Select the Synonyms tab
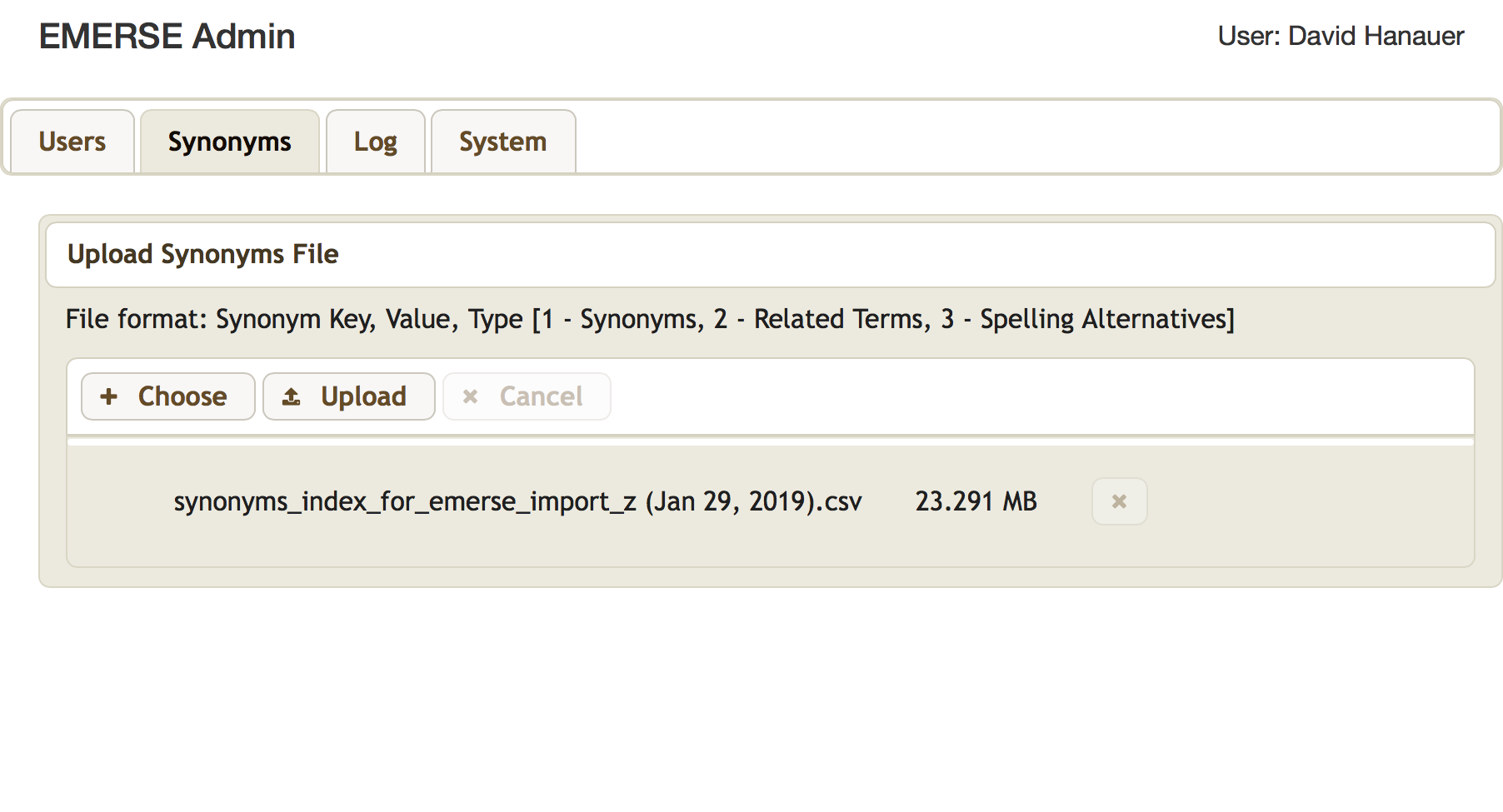1503x812 pixels. point(230,142)
